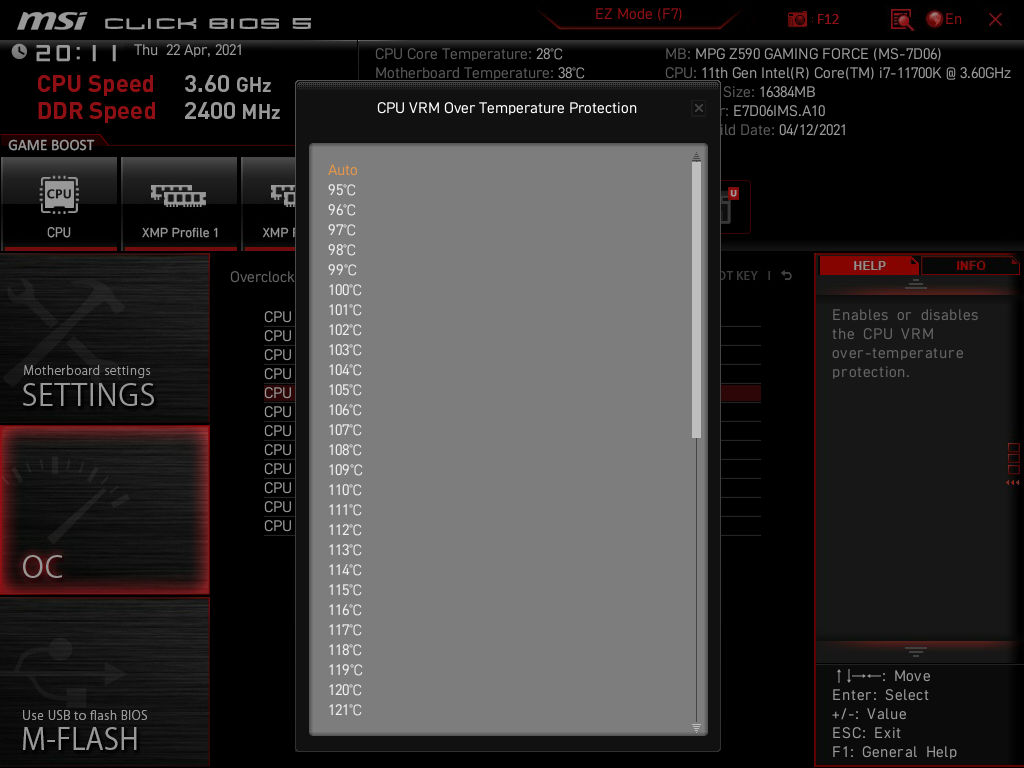Image resolution: width=1024 pixels, height=768 pixels.
Task: Select 119°C in the list
Action: coord(344,670)
